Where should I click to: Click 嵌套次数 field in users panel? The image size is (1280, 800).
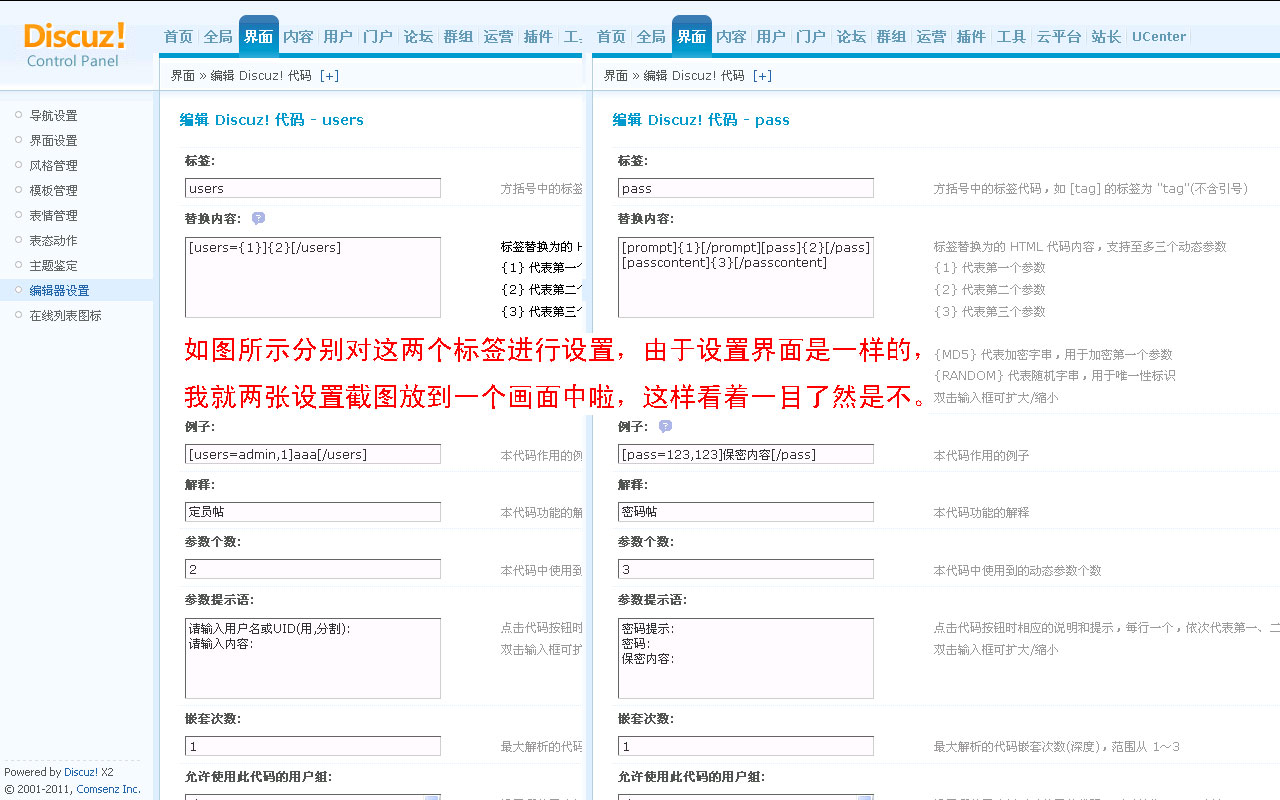click(x=313, y=746)
